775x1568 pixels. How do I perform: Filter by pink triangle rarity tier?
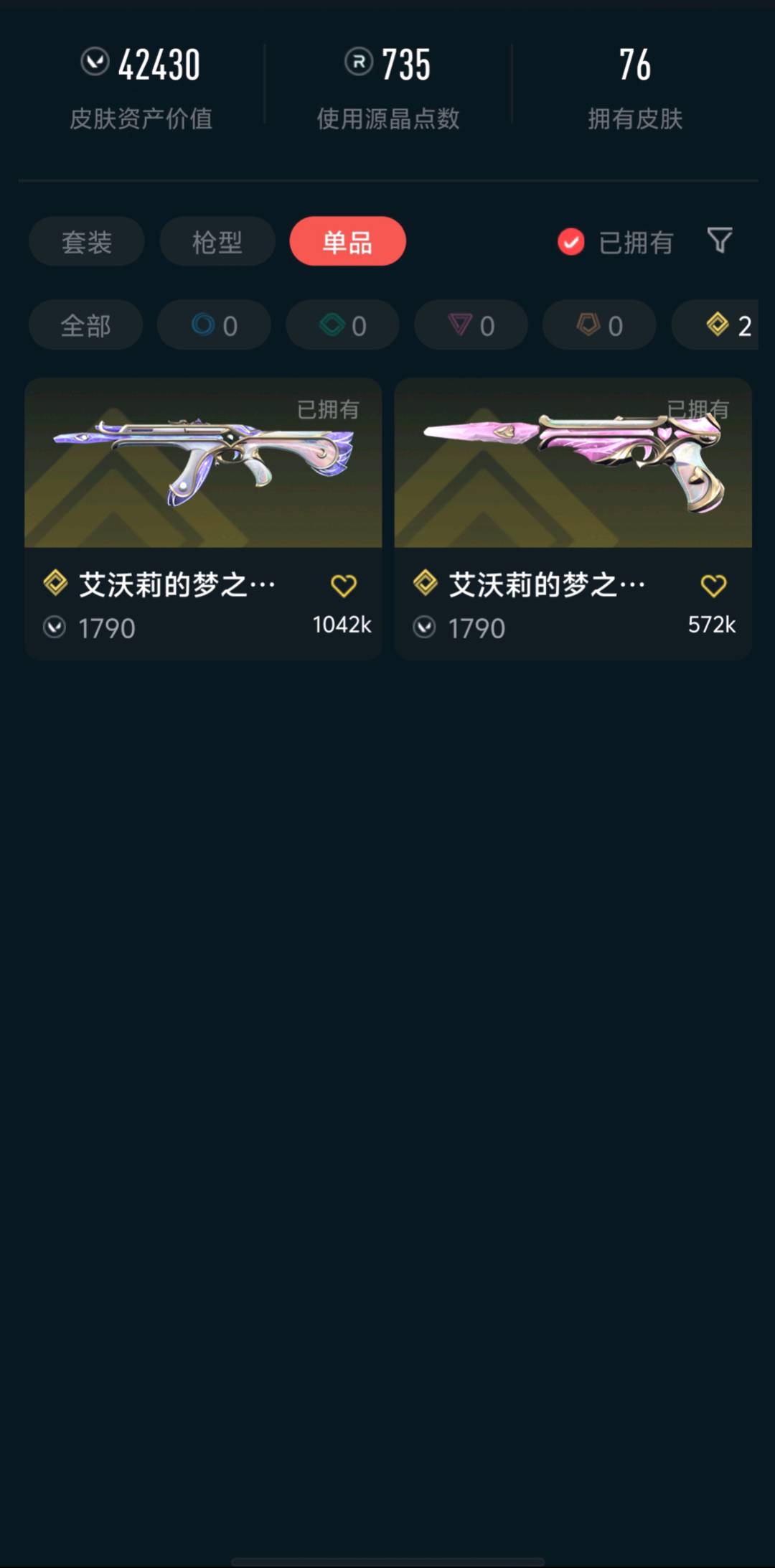point(471,325)
